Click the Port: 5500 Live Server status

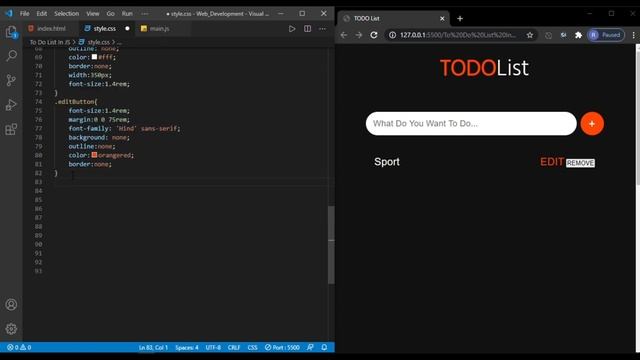click(x=282, y=347)
